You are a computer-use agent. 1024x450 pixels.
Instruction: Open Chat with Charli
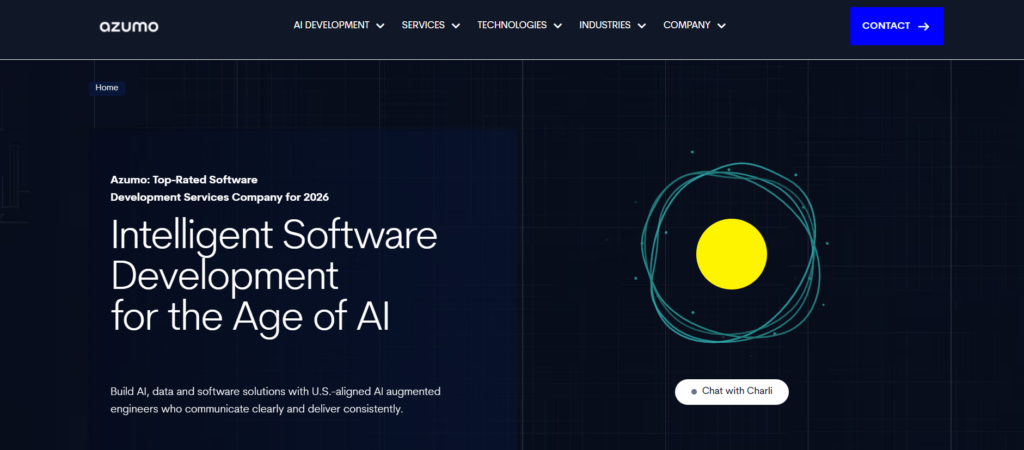[x=731, y=392]
